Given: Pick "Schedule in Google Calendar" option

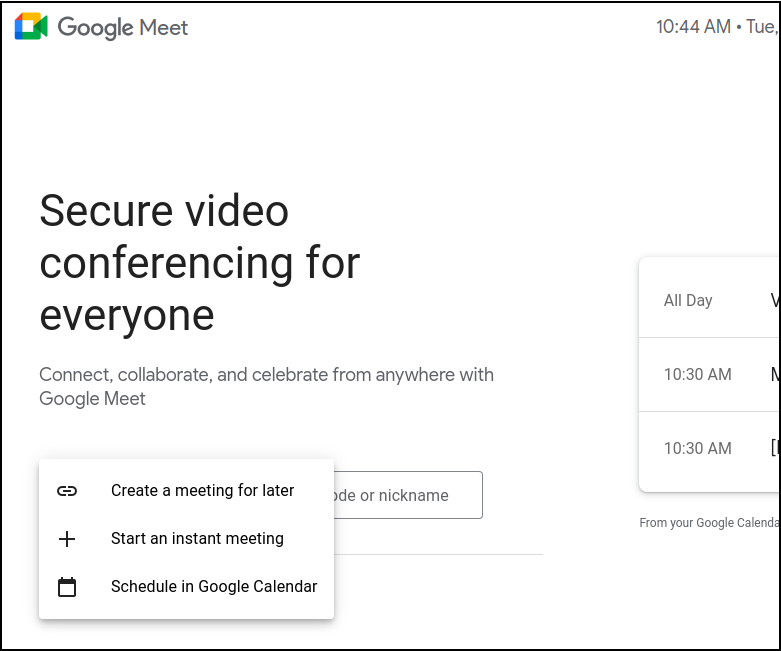Looking at the screenshot, I should (x=214, y=587).
